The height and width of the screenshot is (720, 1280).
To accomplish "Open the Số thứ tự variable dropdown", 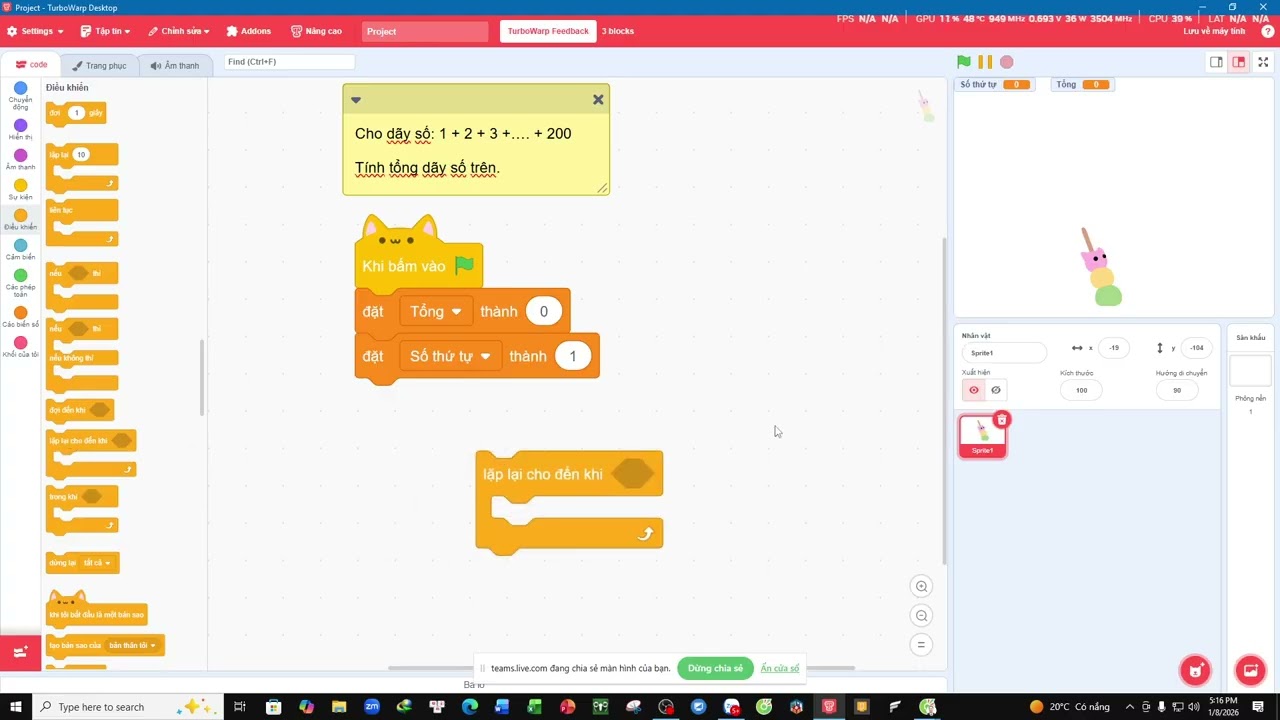I will 450,356.
